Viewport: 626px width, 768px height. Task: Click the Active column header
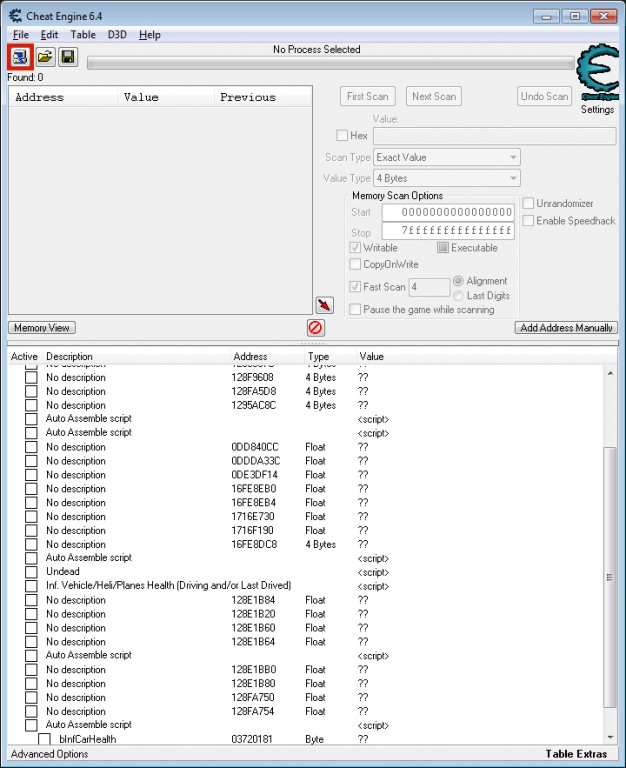[24, 357]
